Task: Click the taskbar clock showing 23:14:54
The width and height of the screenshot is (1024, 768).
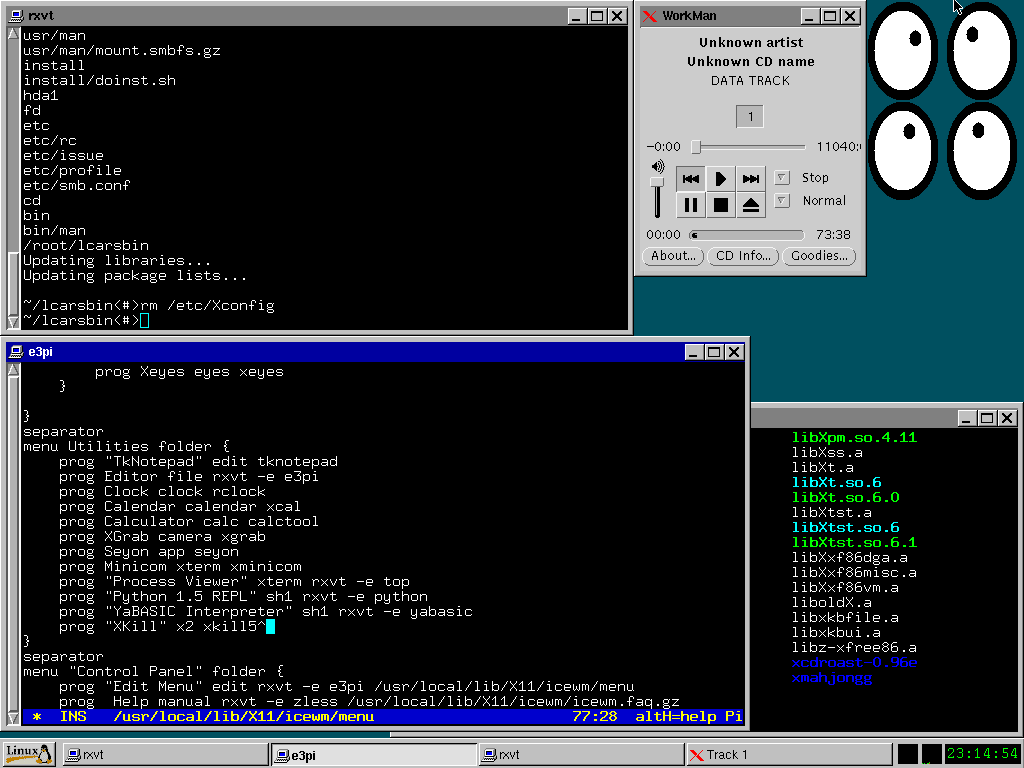Action: point(982,754)
